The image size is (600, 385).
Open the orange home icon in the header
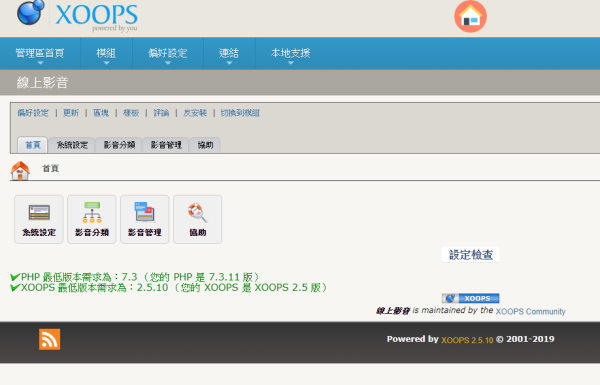coord(470,16)
